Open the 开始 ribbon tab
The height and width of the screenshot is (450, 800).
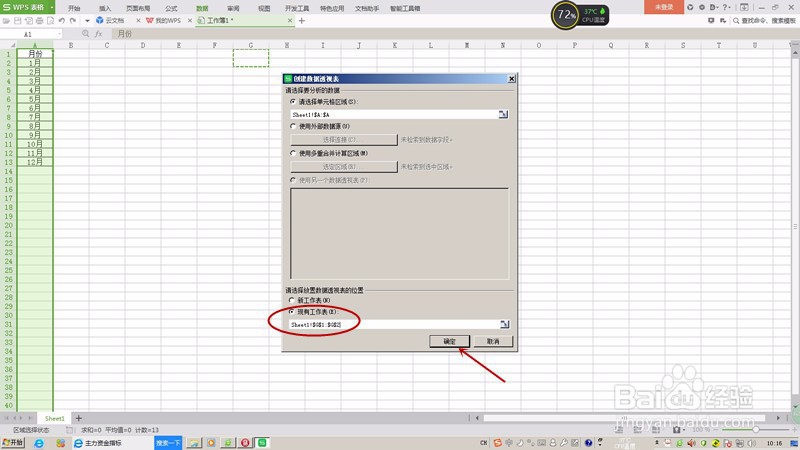74,8
